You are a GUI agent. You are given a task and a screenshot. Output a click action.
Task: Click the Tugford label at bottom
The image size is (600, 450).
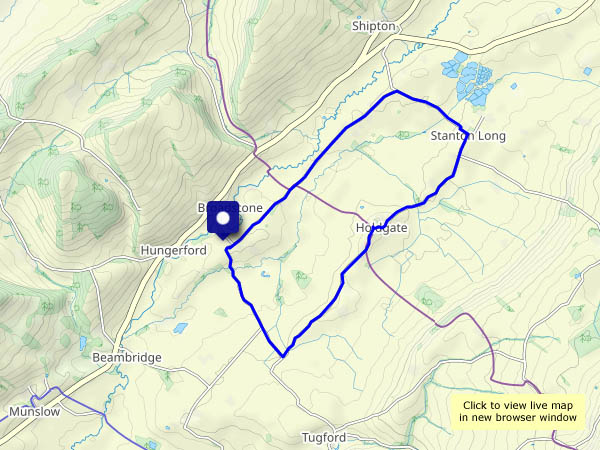coord(324,437)
